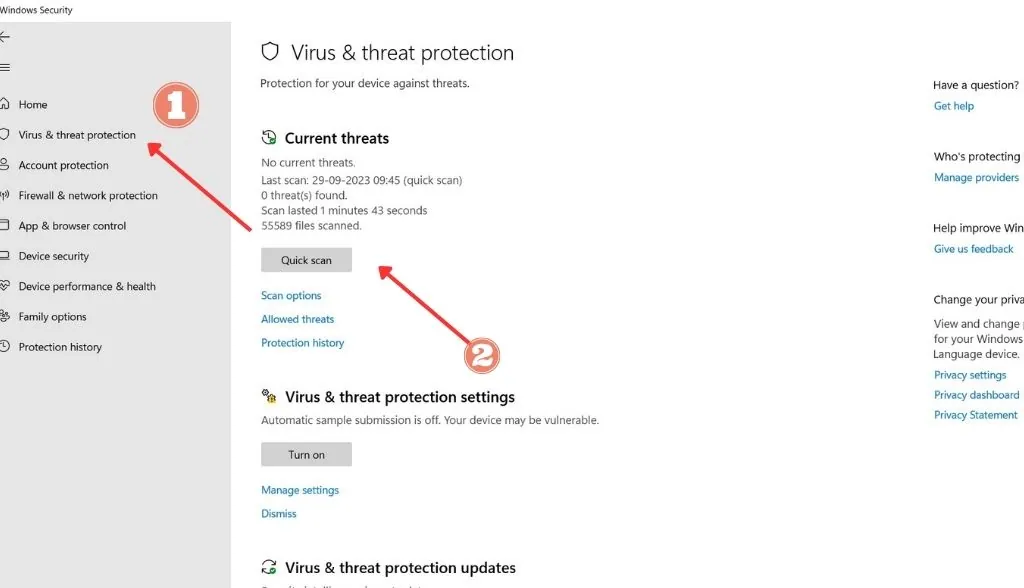Click the Firewall antenna icon
1024x588 pixels.
pyautogui.click(x=5, y=195)
